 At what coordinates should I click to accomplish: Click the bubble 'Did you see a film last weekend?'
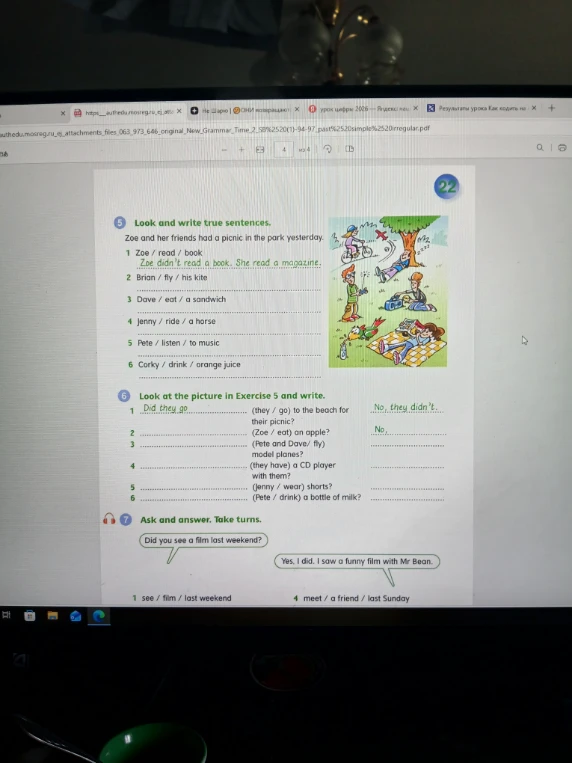click(203, 540)
